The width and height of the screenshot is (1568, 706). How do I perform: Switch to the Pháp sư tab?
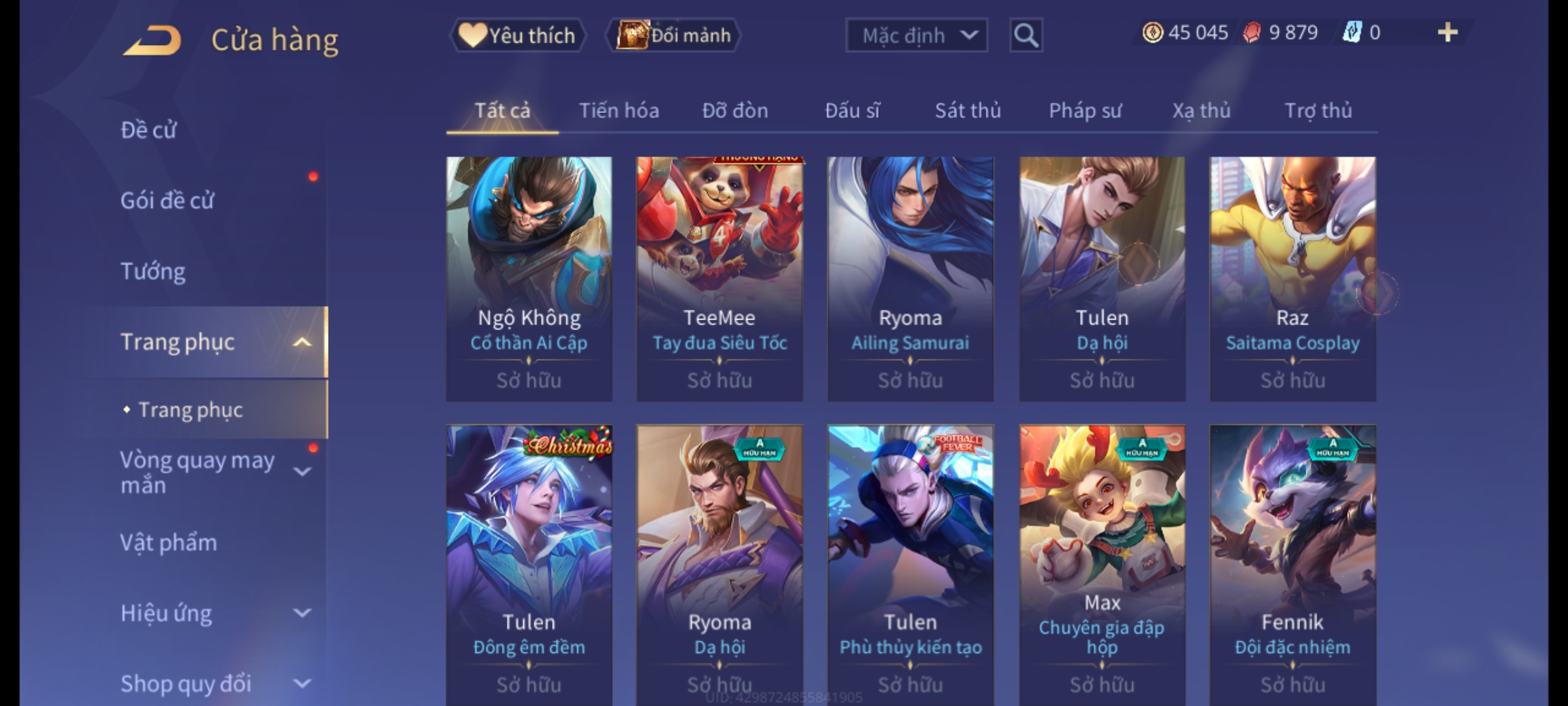coord(1085,110)
